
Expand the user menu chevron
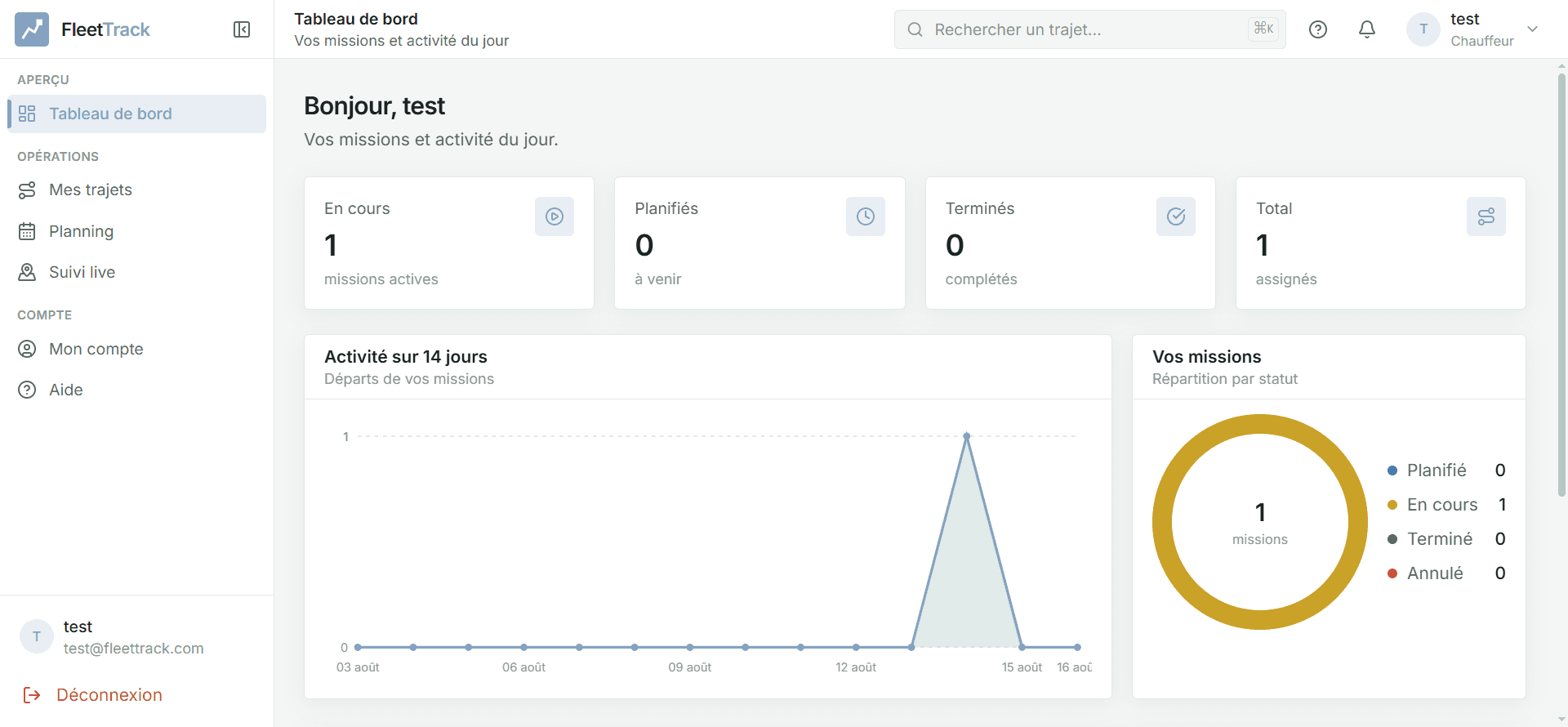(x=1533, y=29)
